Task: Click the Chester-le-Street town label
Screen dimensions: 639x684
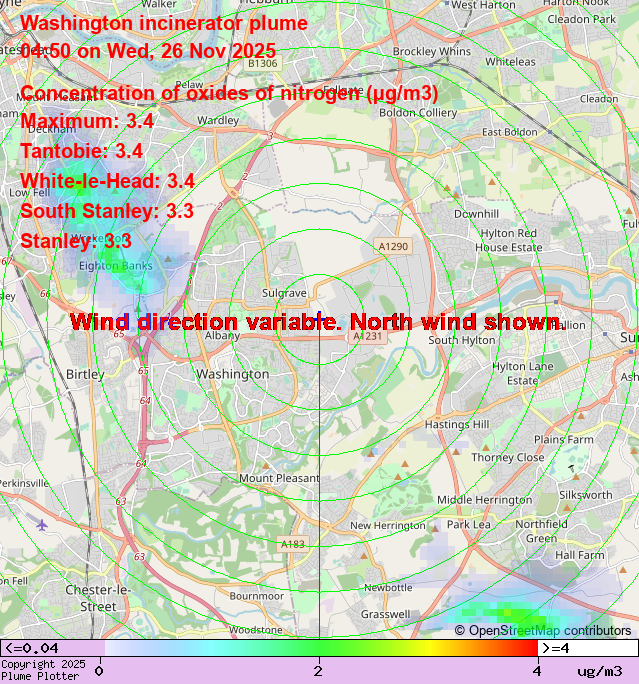Action: (x=91, y=598)
